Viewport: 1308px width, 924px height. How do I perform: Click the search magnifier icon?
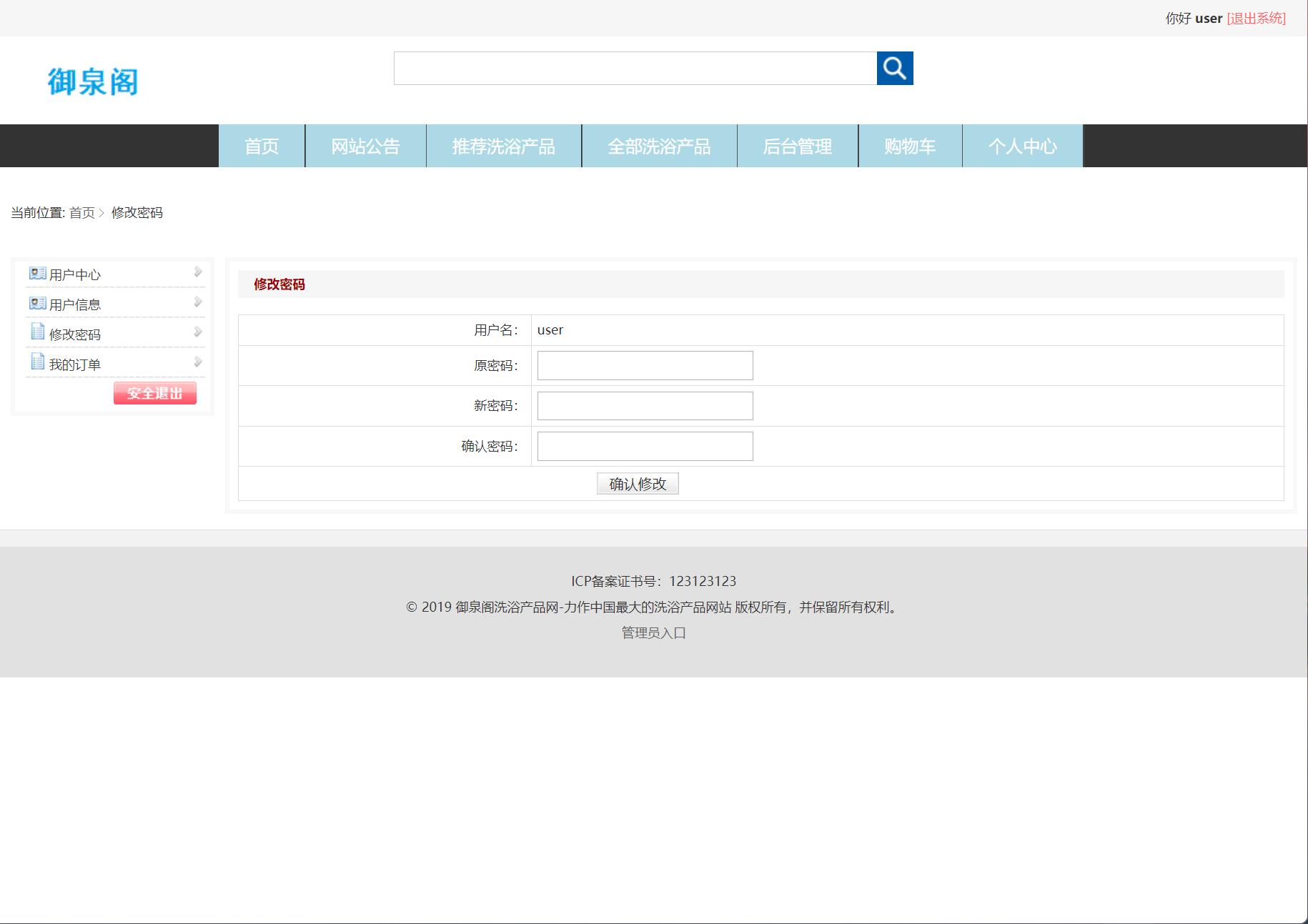click(895, 68)
